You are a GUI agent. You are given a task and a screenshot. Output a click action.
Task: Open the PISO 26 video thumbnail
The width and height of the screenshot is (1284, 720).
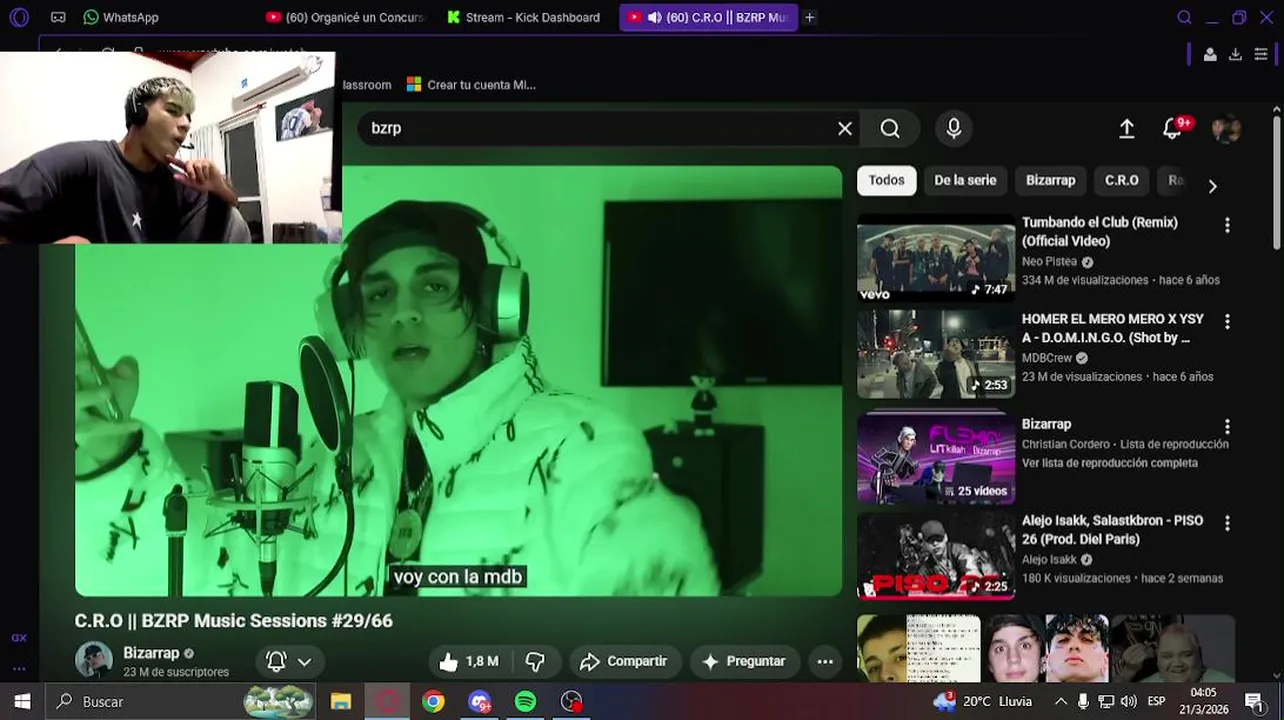pos(936,556)
